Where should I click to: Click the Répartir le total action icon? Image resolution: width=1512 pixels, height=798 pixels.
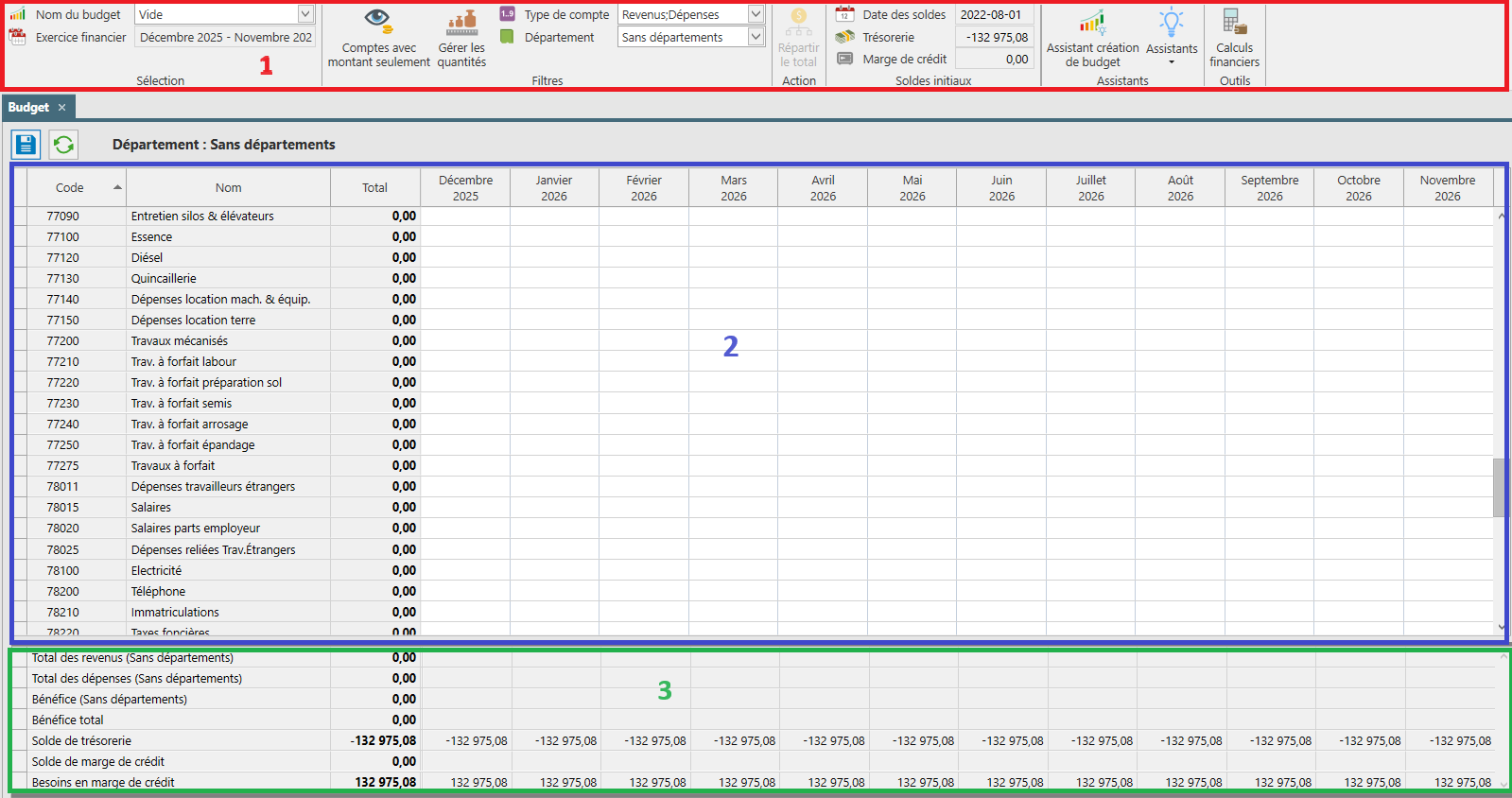[x=798, y=40]
